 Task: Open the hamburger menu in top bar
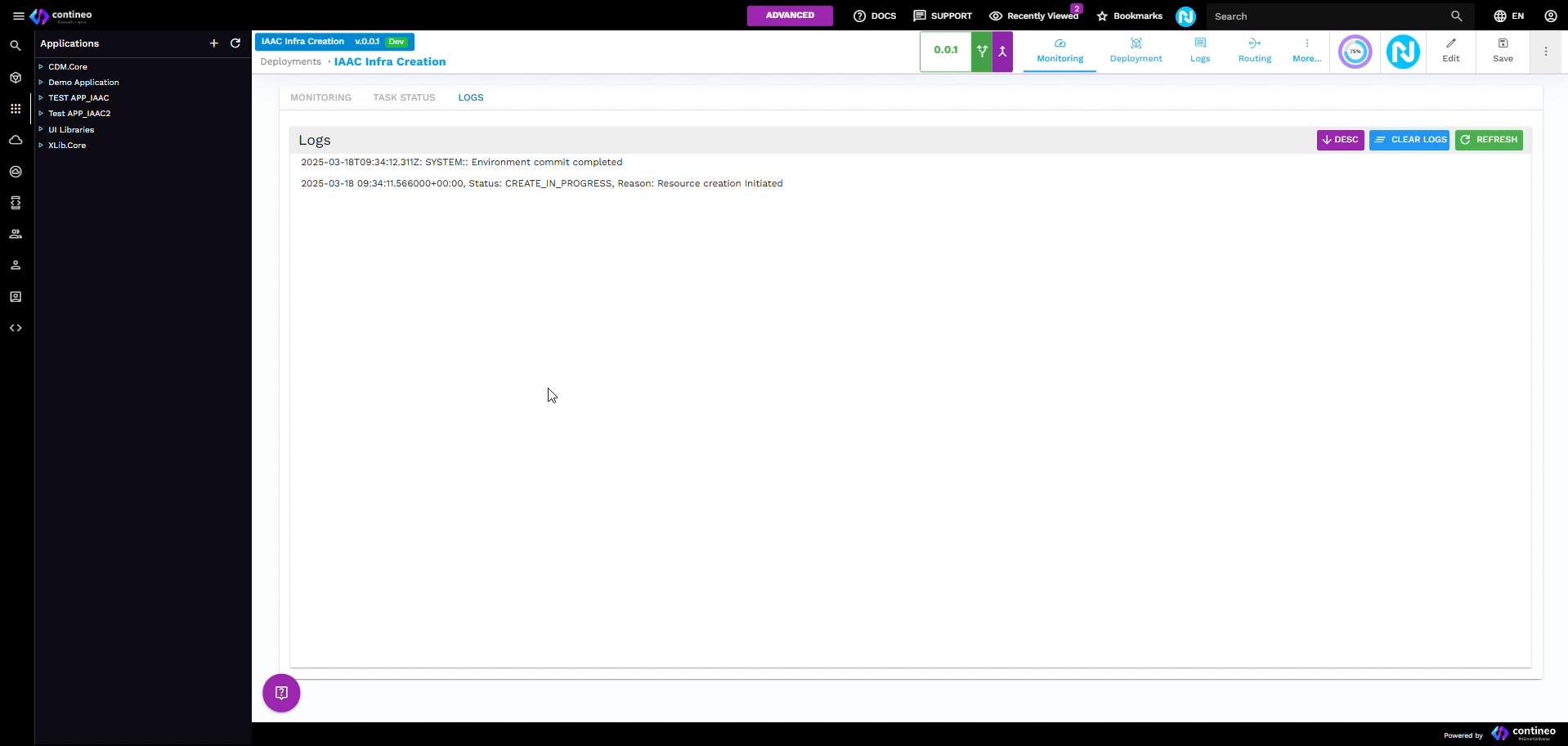click(18, 16)
